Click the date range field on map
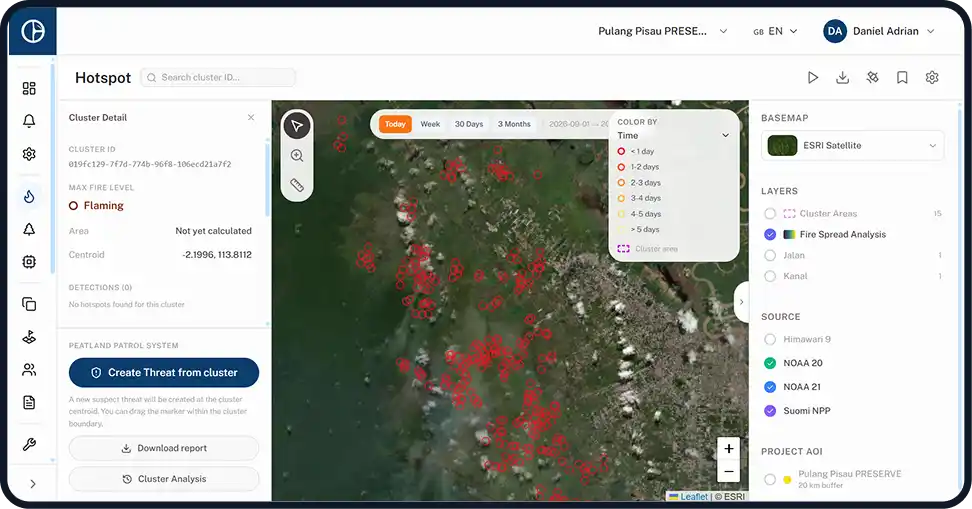Viewport: 972px width, 509px height. coord(578,124)
